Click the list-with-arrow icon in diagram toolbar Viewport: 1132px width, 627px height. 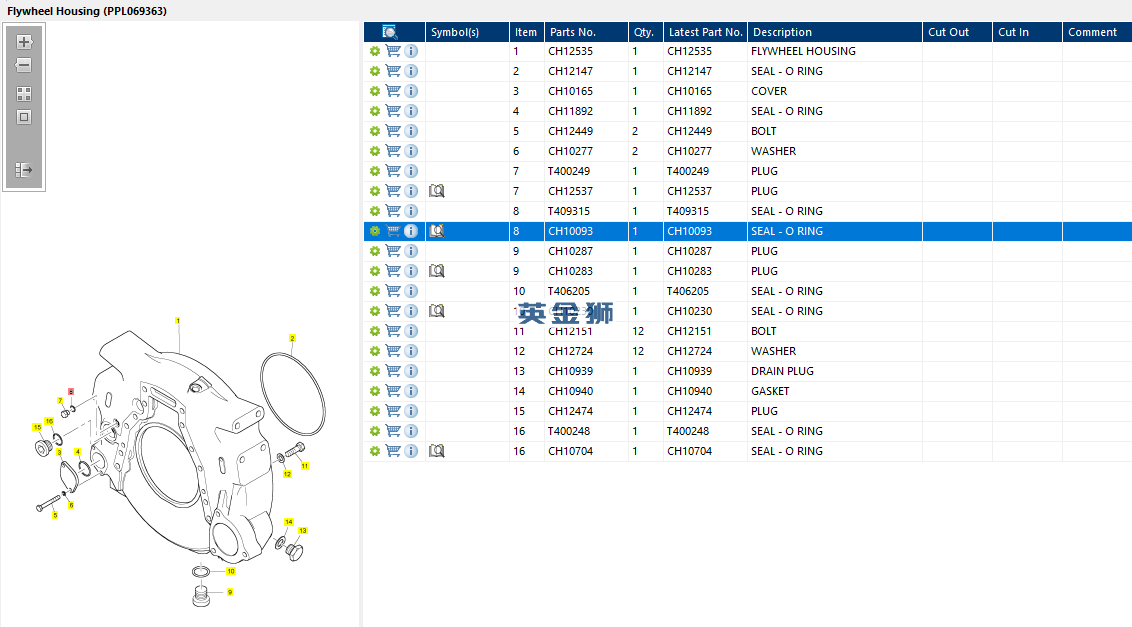(24, 170)
